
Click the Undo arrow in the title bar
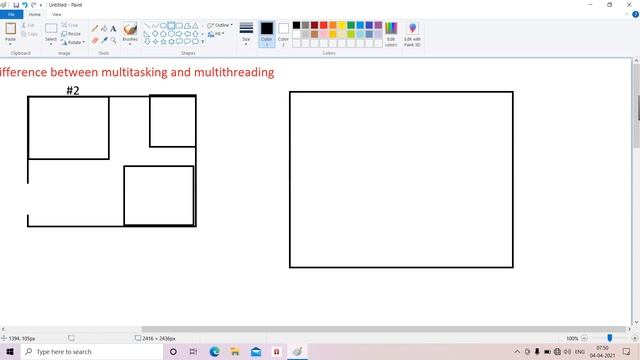[24, 5]
